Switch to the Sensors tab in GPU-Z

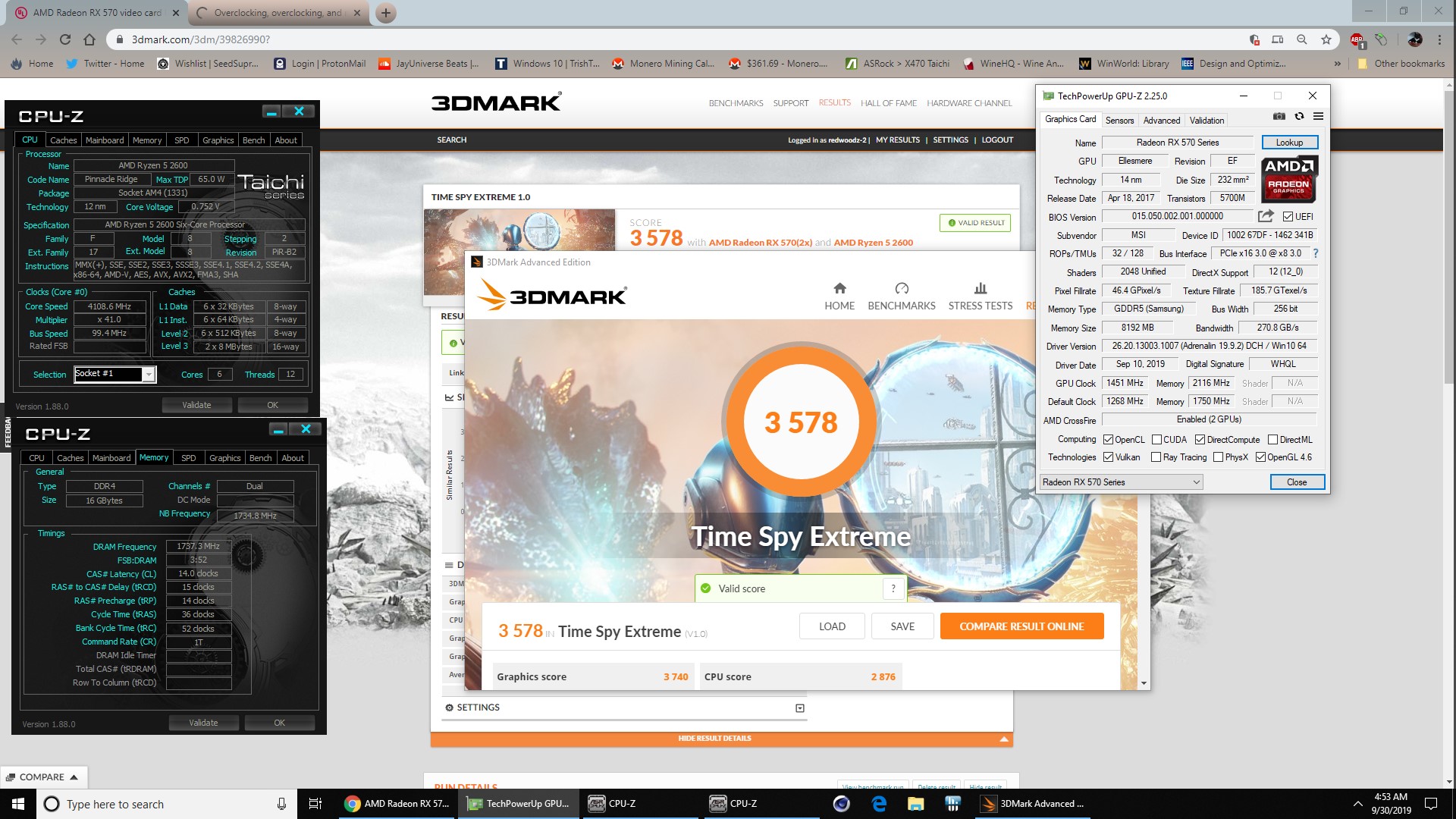[1119, 121]
